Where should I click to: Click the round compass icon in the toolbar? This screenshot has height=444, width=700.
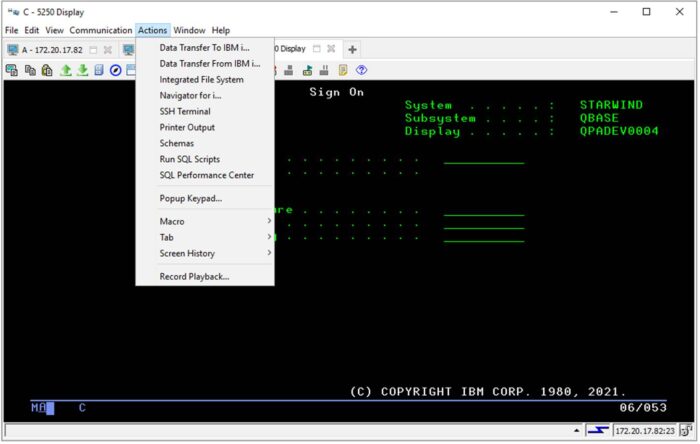click(116, 70)
